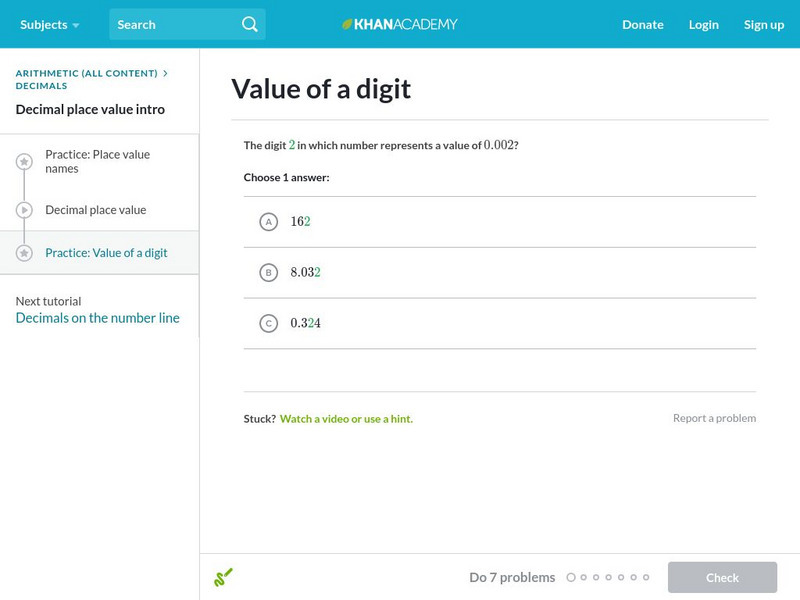
Task: Click the first problem progress dot
Action: point(571,577)
